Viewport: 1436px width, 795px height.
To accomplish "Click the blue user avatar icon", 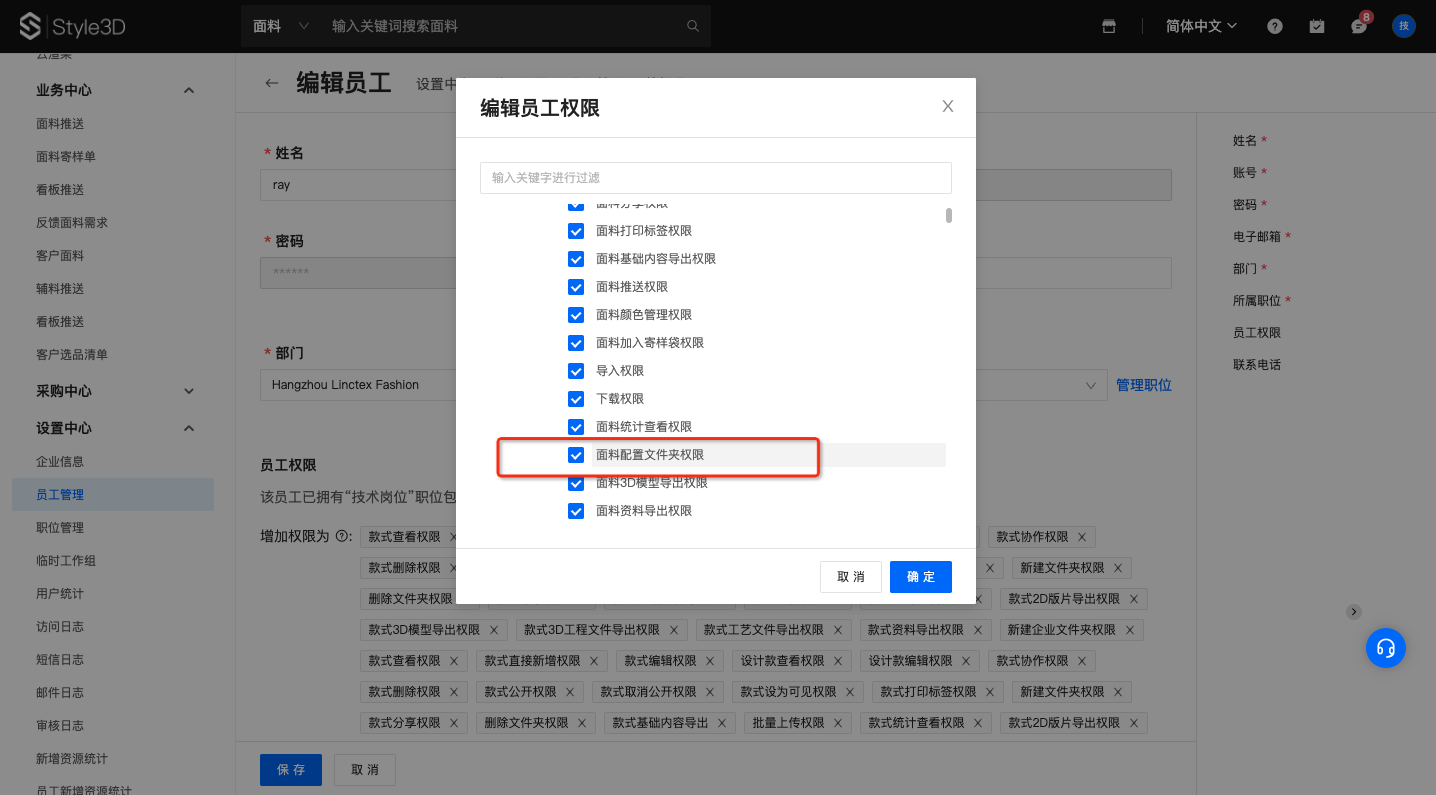I will point(1404,26).
